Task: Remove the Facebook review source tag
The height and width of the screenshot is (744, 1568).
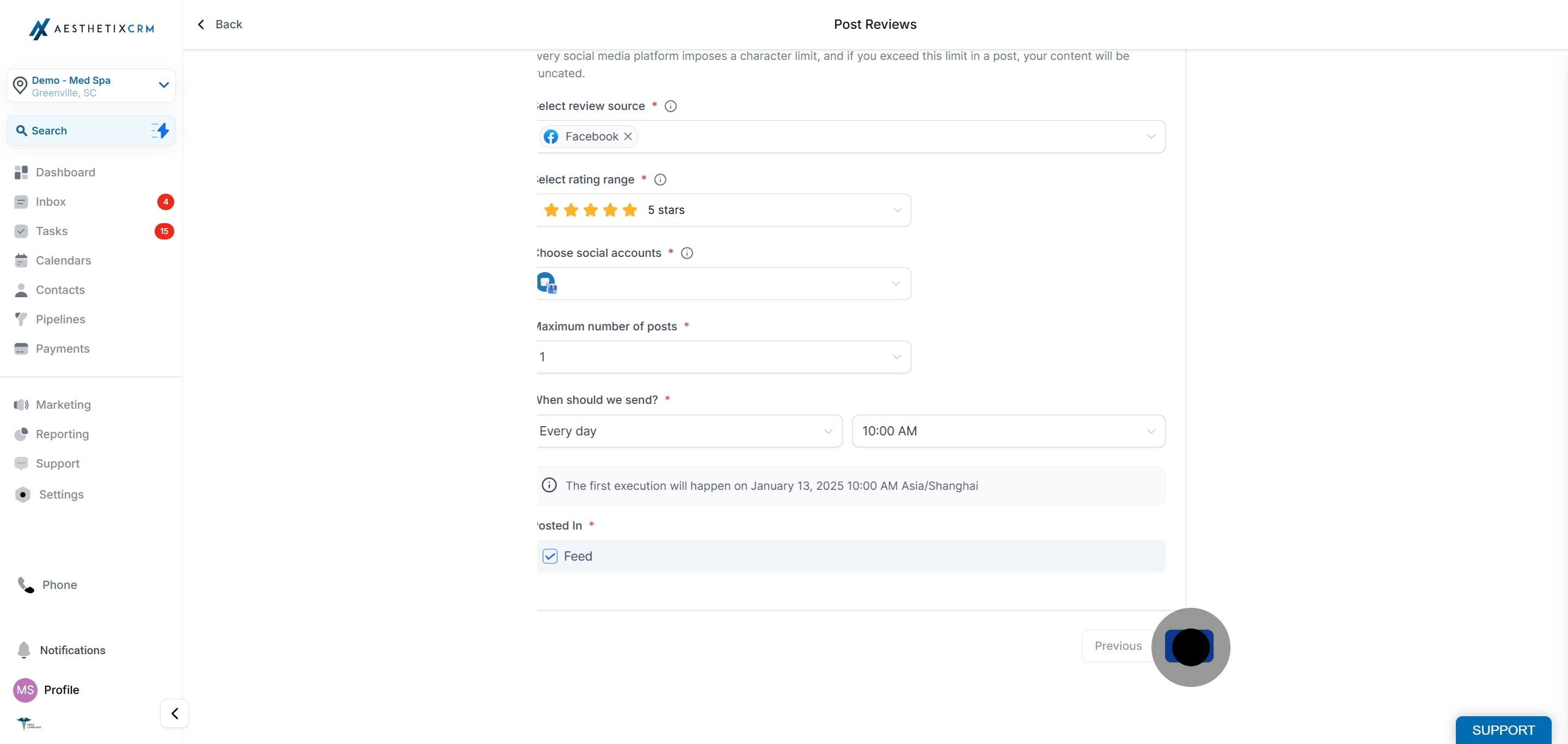Action: point(628,136)
